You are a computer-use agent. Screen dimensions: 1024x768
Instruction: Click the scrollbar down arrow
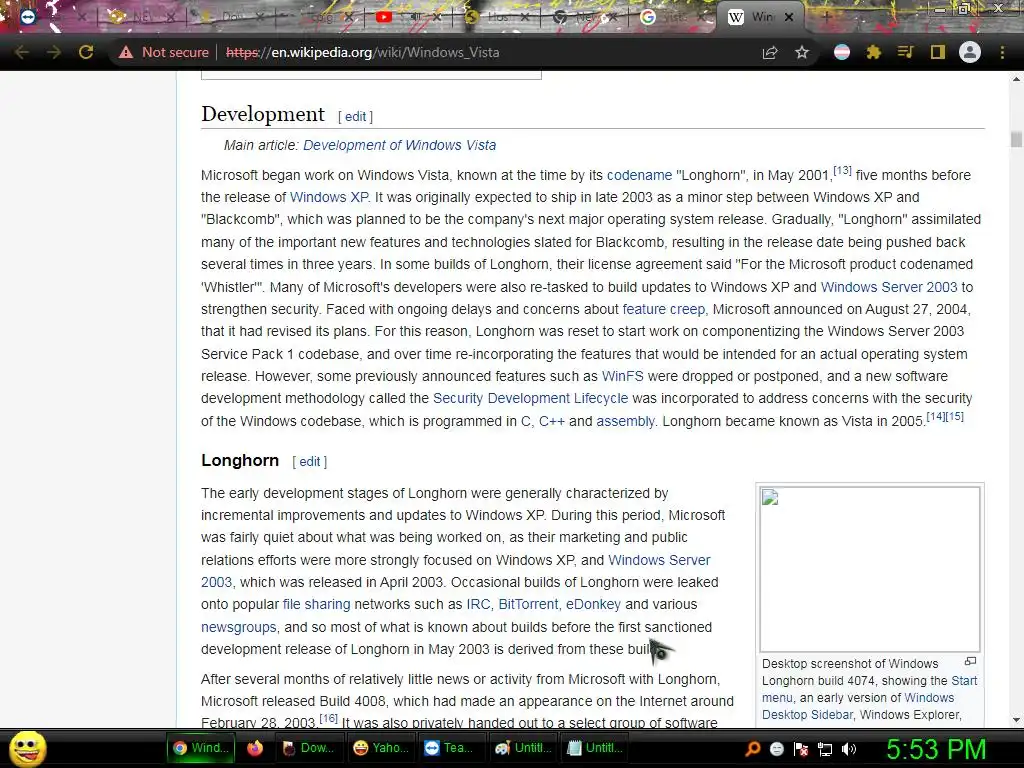coord(1016,720)
